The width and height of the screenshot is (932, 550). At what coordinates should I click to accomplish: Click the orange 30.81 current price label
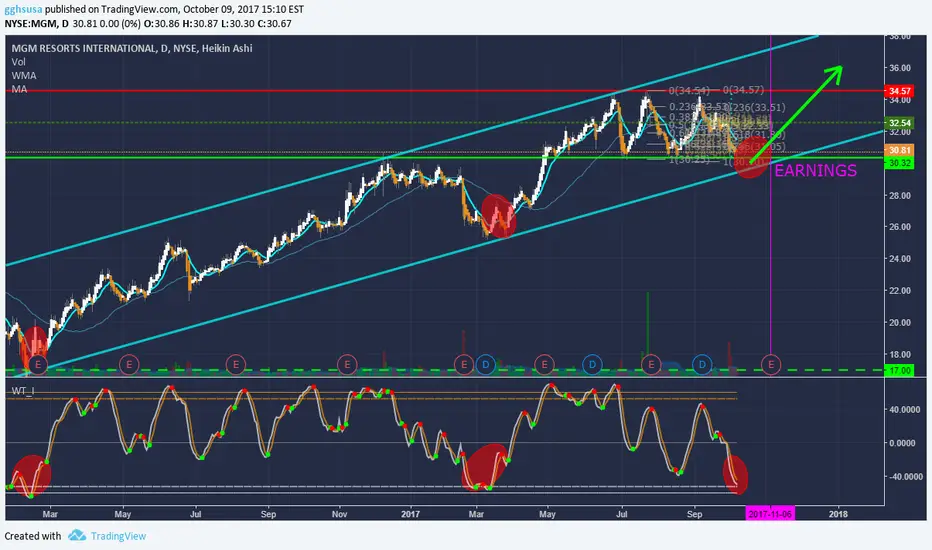coord(899,150)
